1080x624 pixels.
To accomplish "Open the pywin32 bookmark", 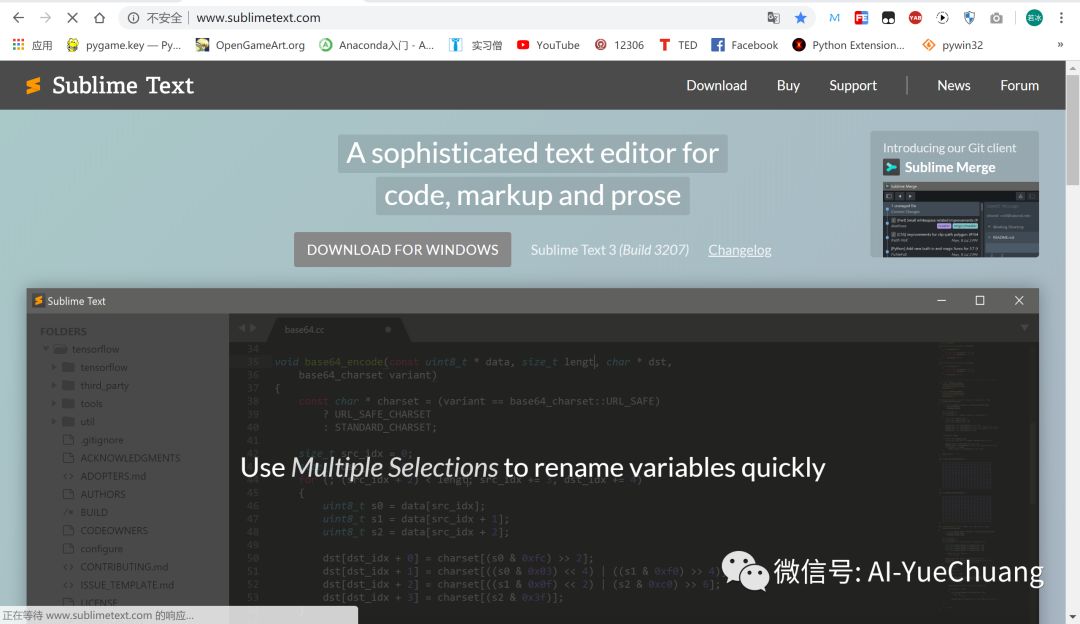I will click(x=953, y=45).
